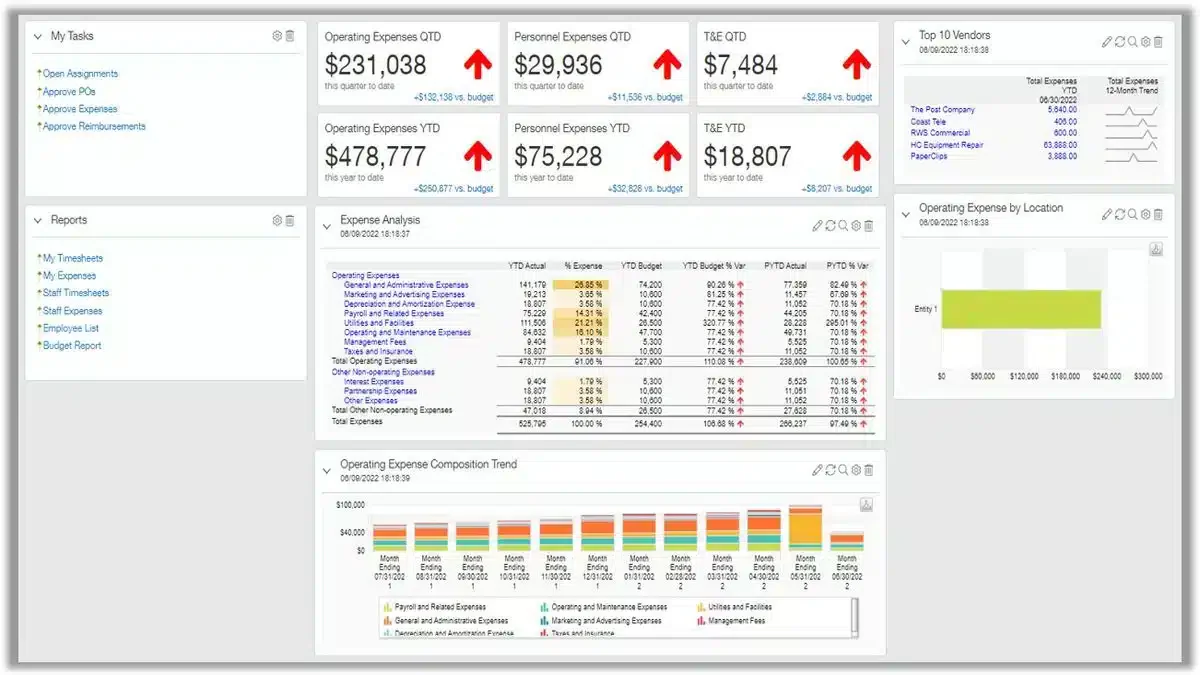1200x675 pixels.
Task: Open My Timesheets report
Action: [x=72, y=258]
